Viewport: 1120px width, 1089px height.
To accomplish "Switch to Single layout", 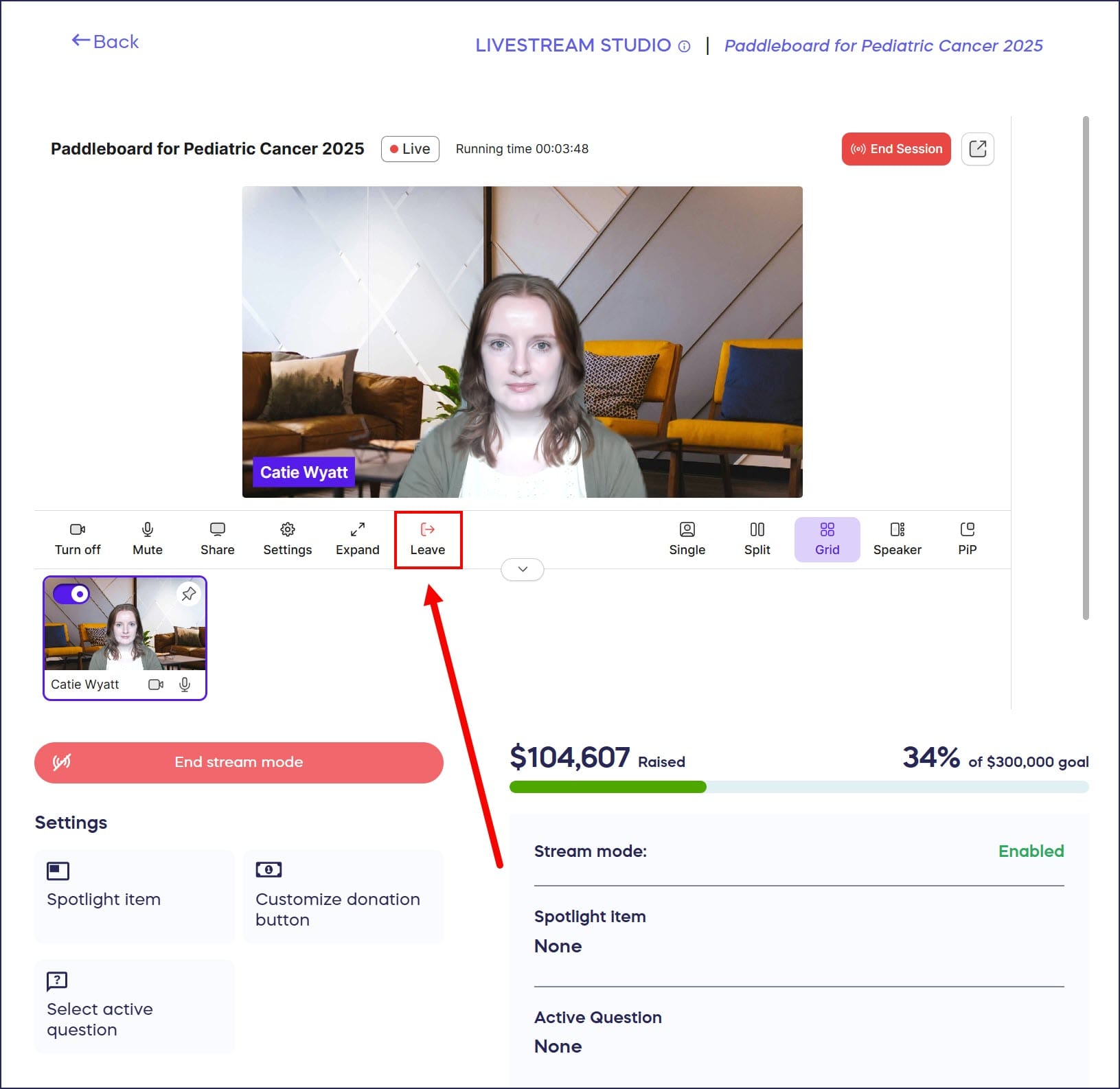I will pyautogui.click(x=687, y=539).
